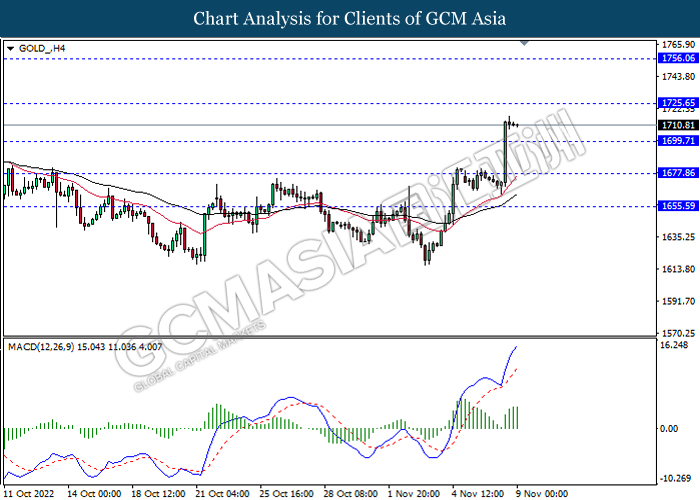Image resolution: width=700 pixels, height=500 pixels.
Task: Click the 1570.25 price axis value
Action: [678, 333]
